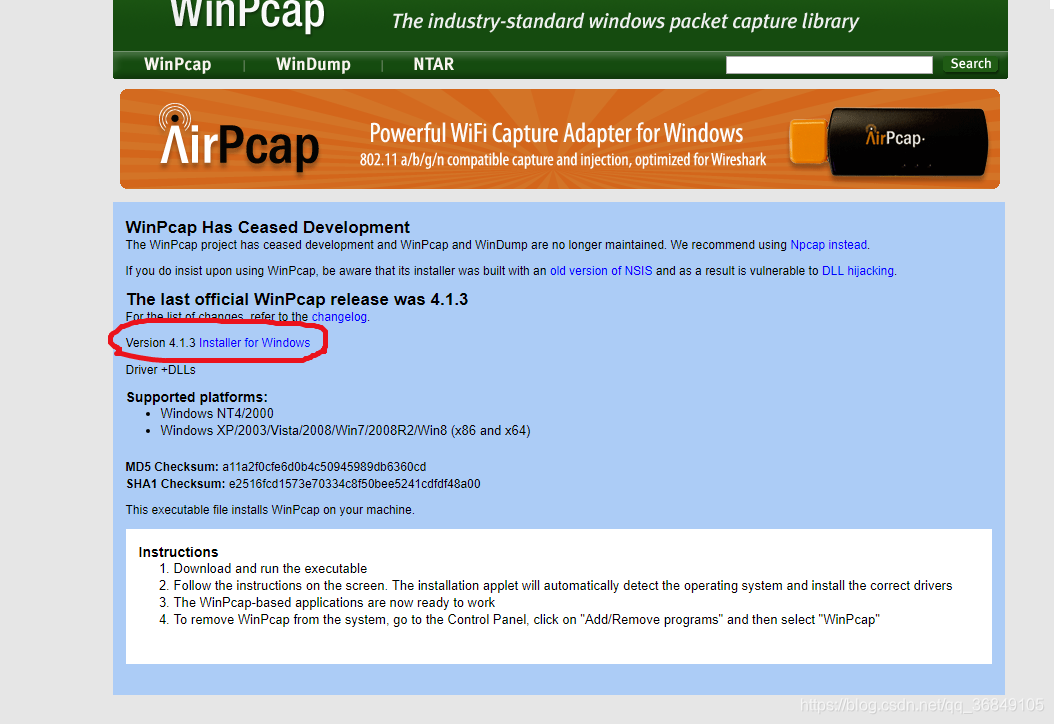Click 'Follow the instructions on the screen' step
Image resolution: width=1054 pixels, height=724 pixels.
click(563, 586)
